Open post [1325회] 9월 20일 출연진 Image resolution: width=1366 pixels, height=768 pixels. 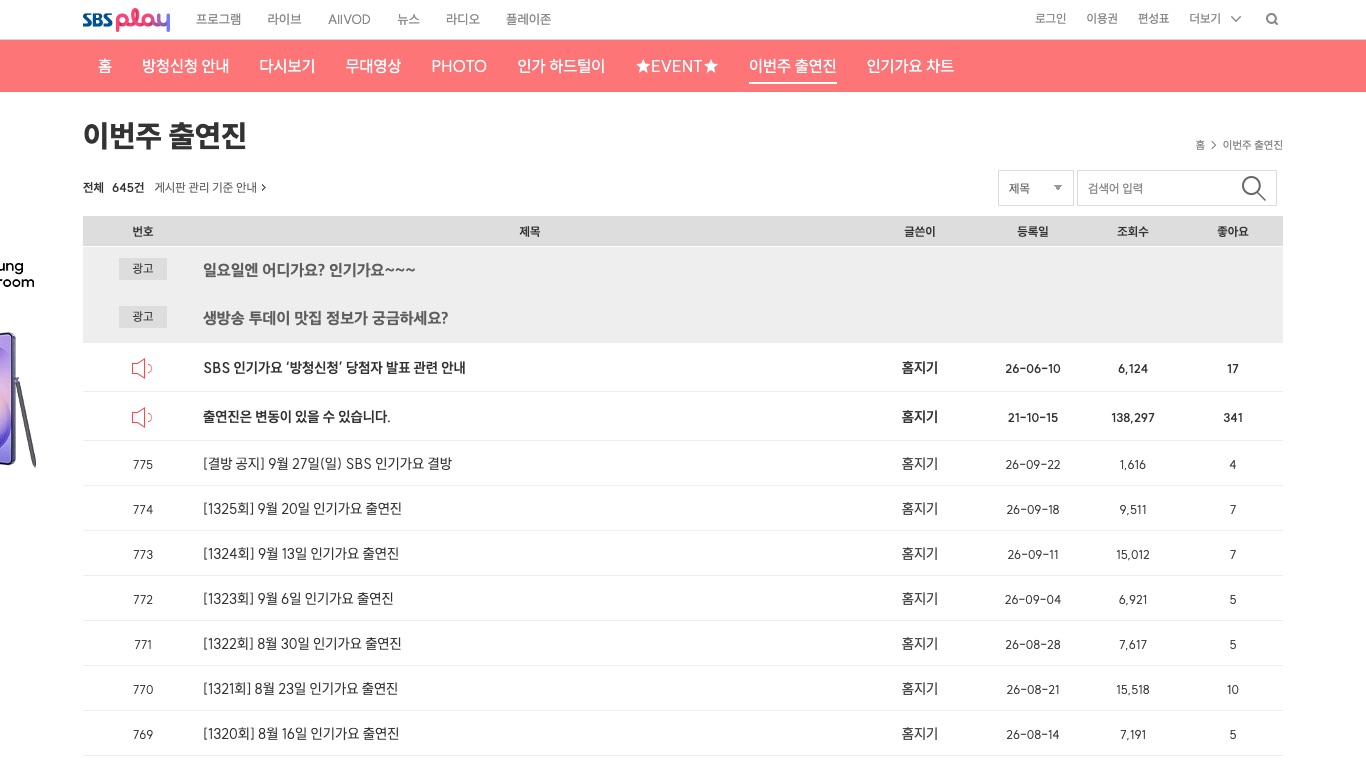302,509
